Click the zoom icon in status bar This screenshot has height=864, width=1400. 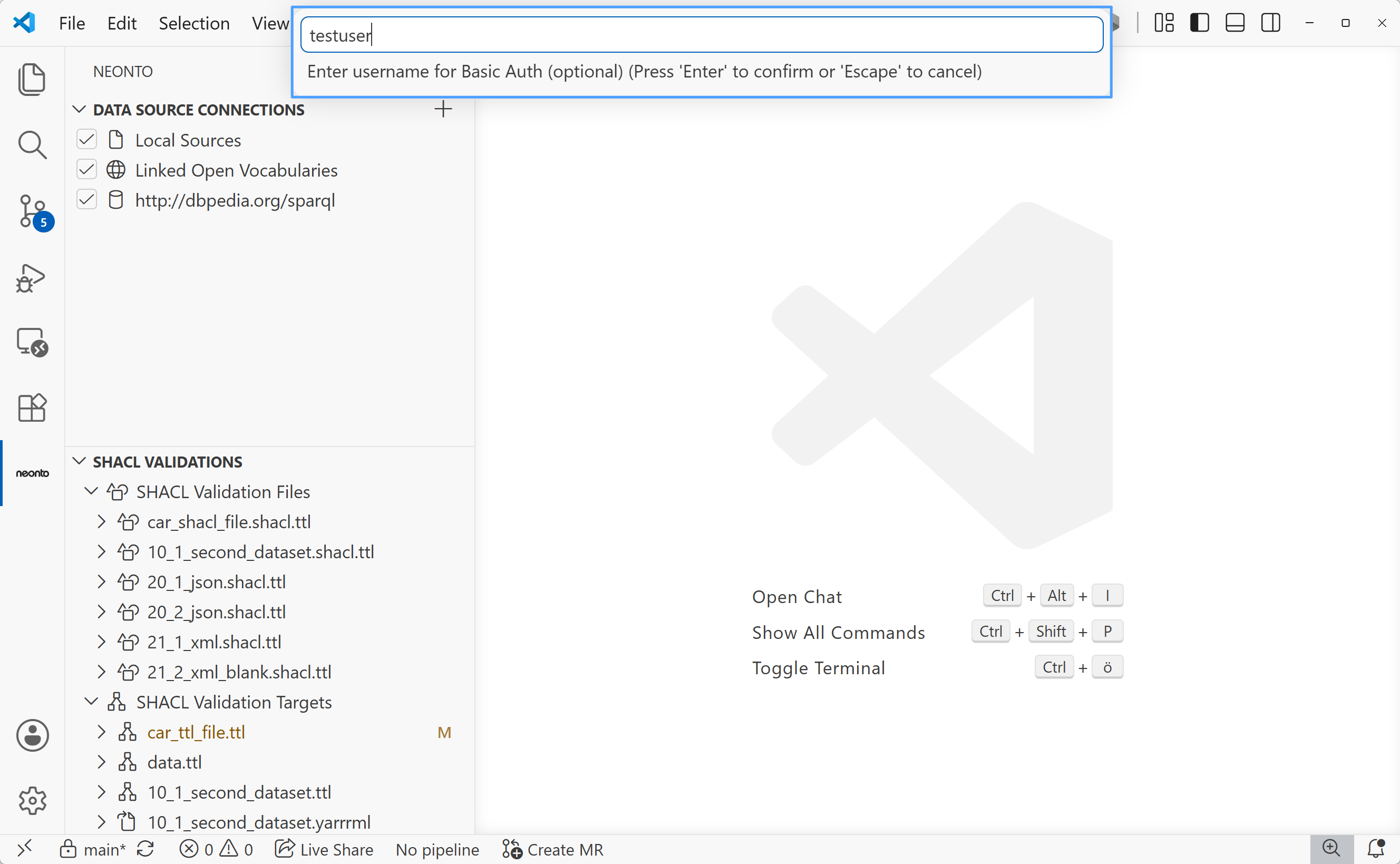[x=1331, y=849]
